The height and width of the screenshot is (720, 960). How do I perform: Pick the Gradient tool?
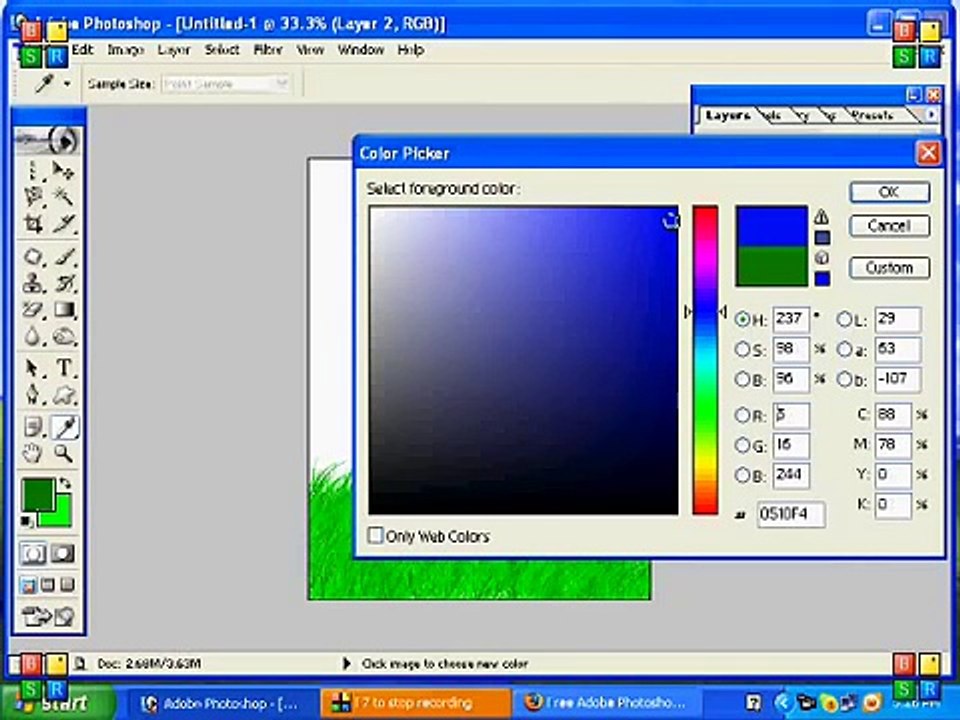click(x=64, y=310)
